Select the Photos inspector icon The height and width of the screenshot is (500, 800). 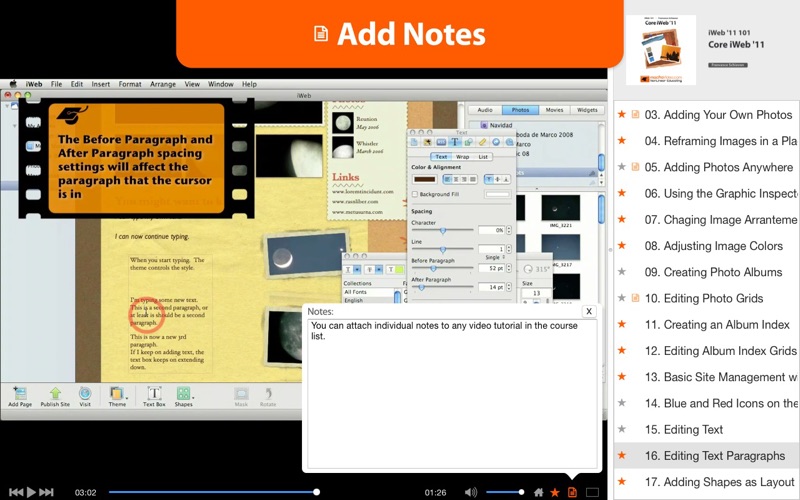[428, 142]
